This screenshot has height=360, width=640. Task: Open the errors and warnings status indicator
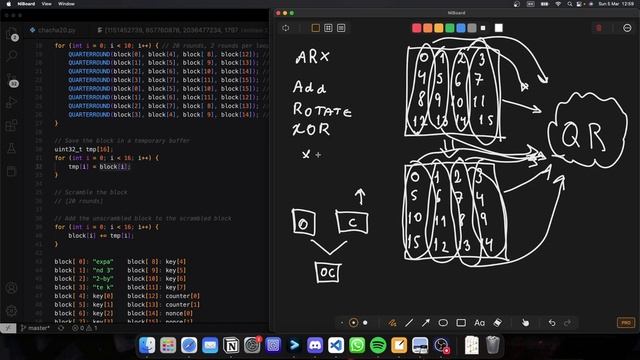coord(84,328)
